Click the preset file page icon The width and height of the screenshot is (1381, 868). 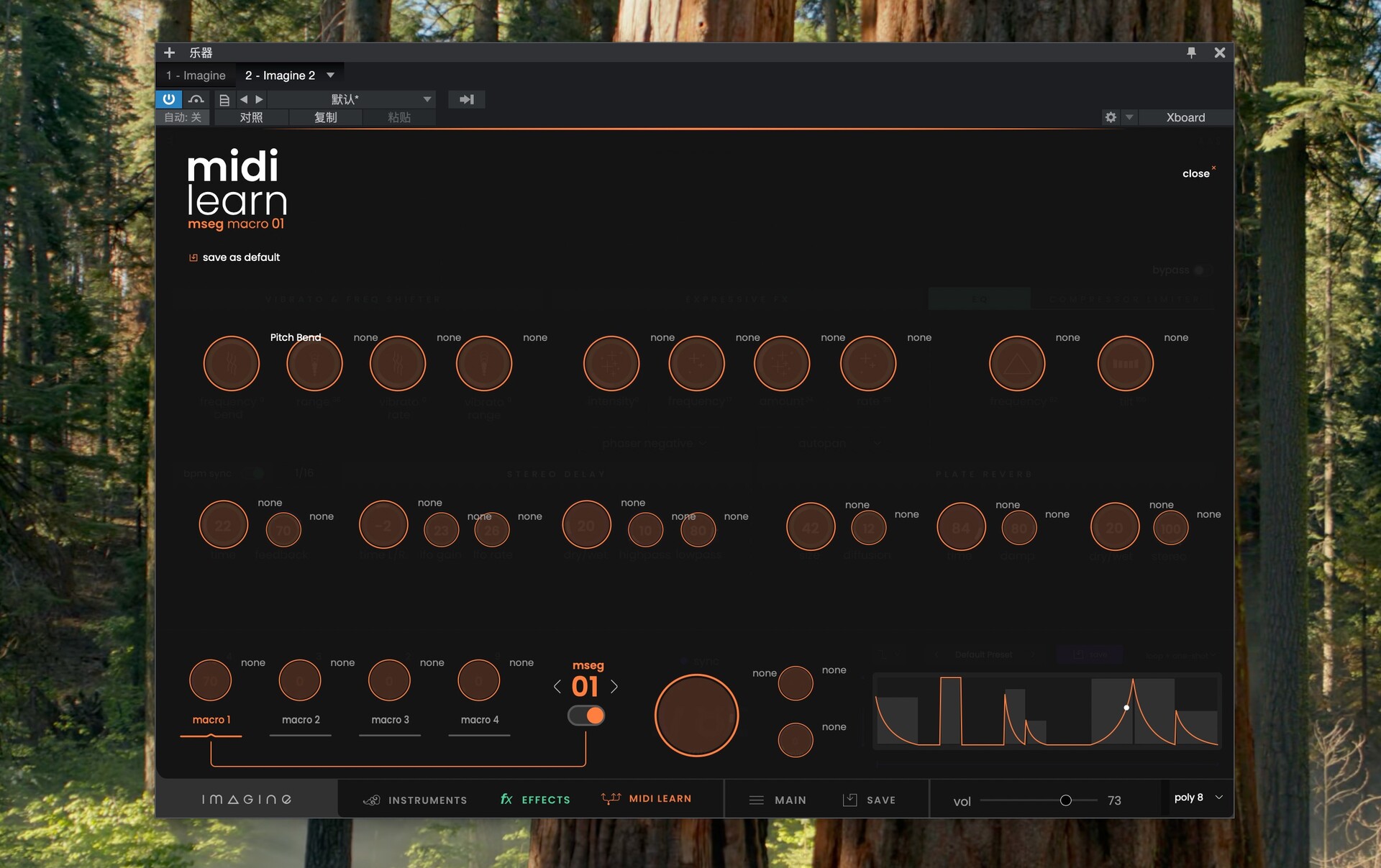pos(224,100)
